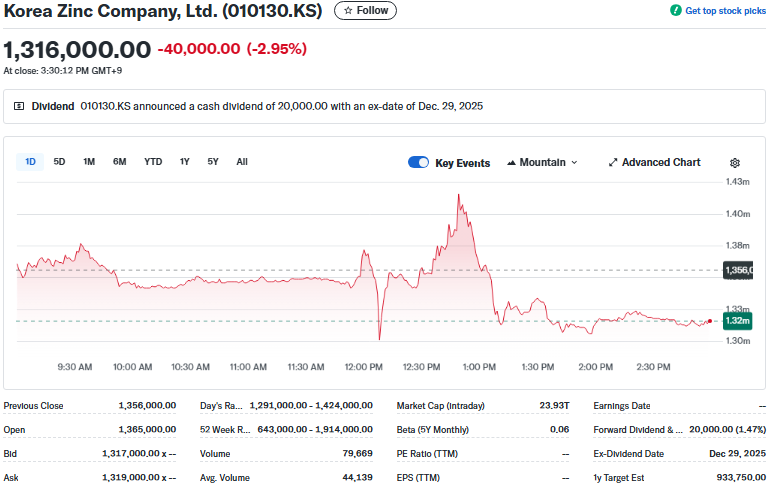The height and width of the screenshot is (489, 773).
Task: Click the star icon in Follow button
Action: point(348,10)
